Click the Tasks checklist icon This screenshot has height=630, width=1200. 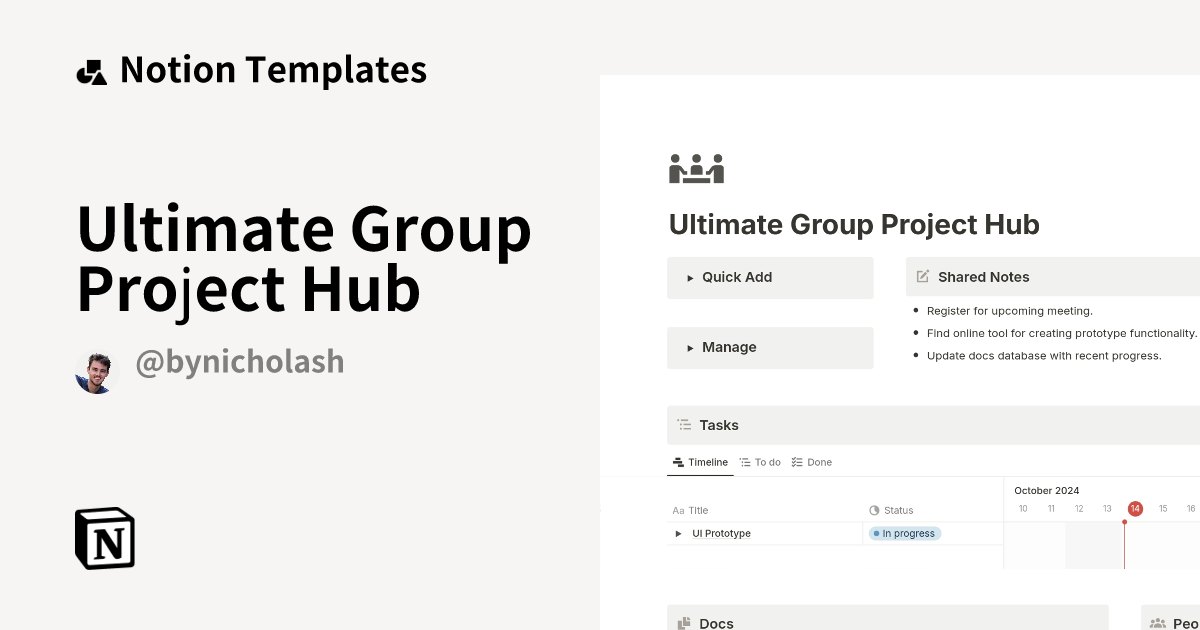coord(684,425)
